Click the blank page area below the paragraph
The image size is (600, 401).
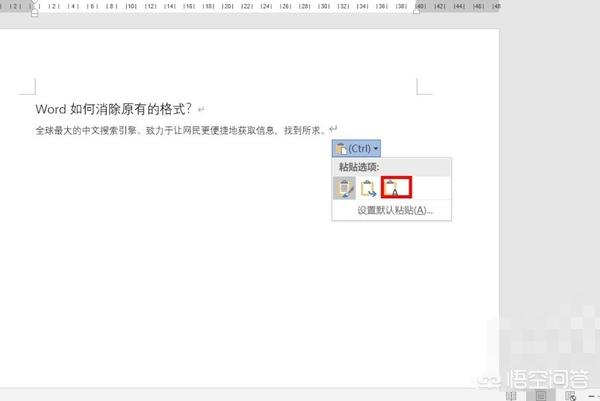[x=200, y=280]
